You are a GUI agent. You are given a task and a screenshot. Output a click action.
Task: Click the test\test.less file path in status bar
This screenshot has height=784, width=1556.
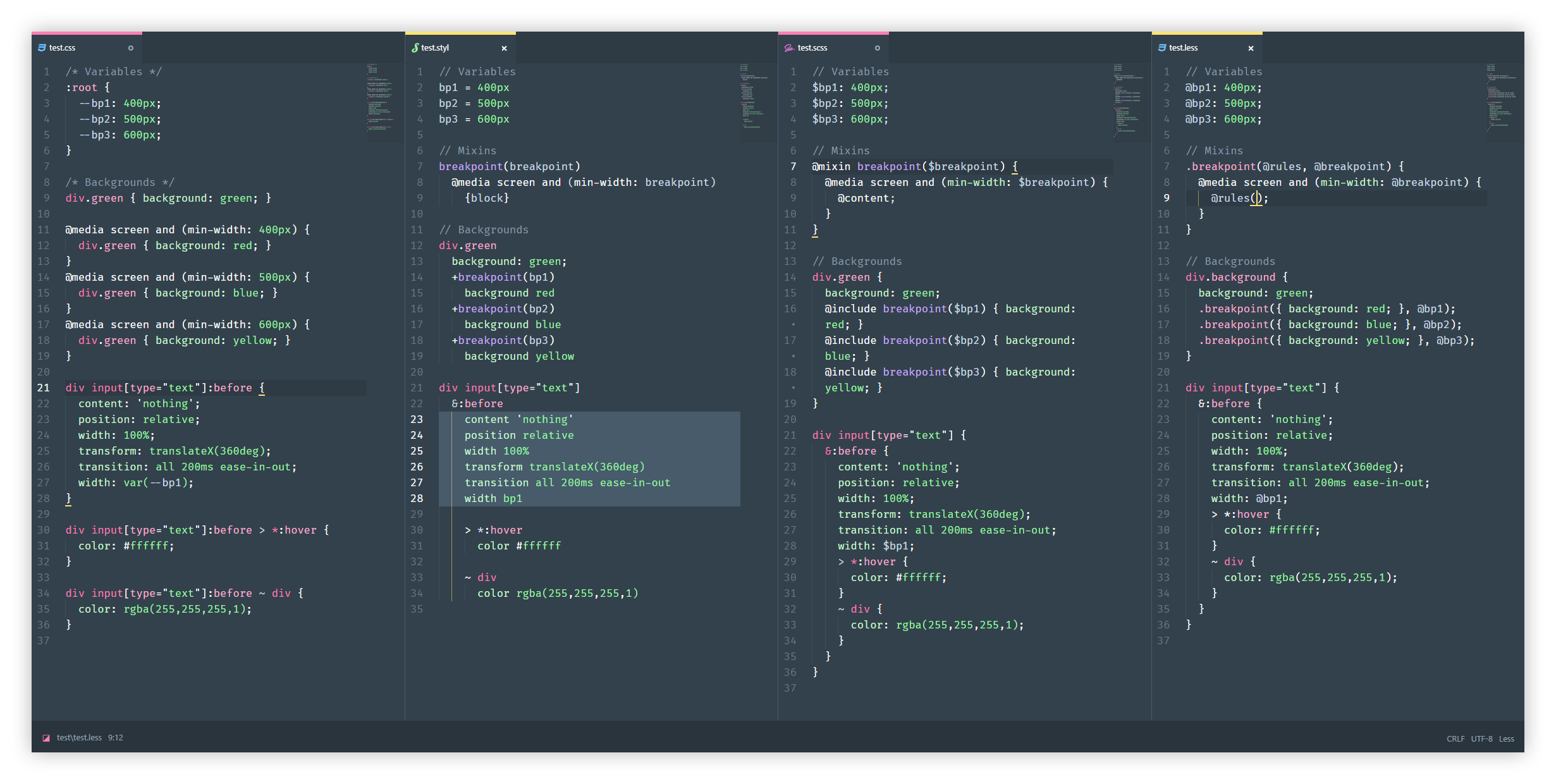coord(79,738)
